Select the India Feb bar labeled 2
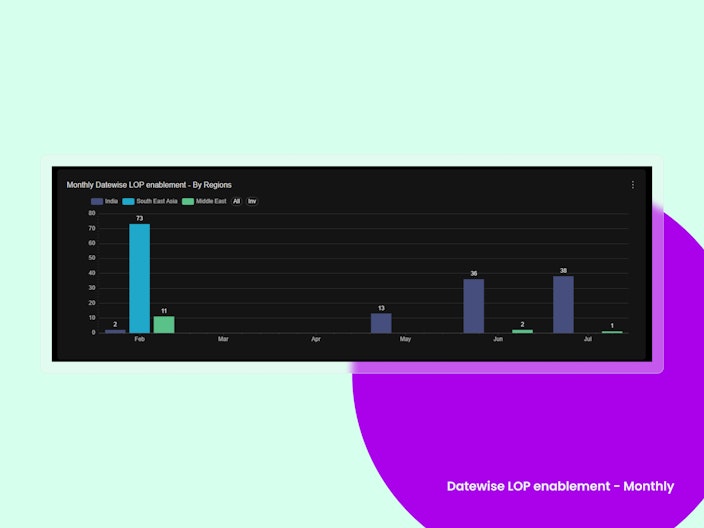The image size is (704, 528). click(x=115, y=331)
